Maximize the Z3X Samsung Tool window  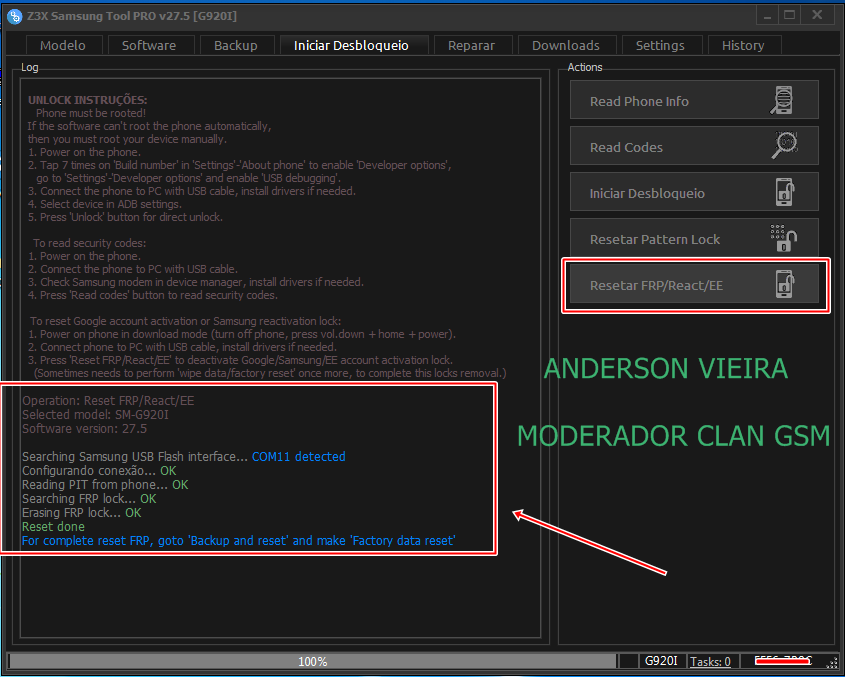tap(789, 16)
